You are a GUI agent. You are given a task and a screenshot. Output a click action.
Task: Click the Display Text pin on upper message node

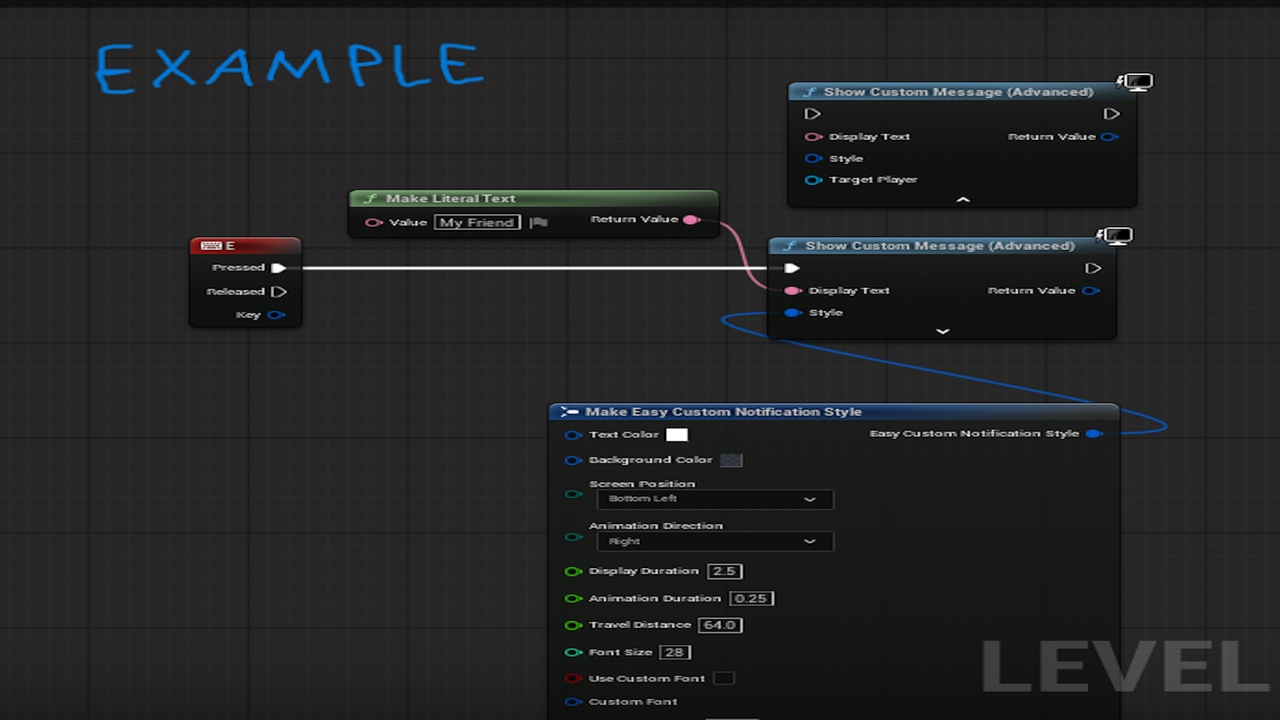(x=813, y=137)
